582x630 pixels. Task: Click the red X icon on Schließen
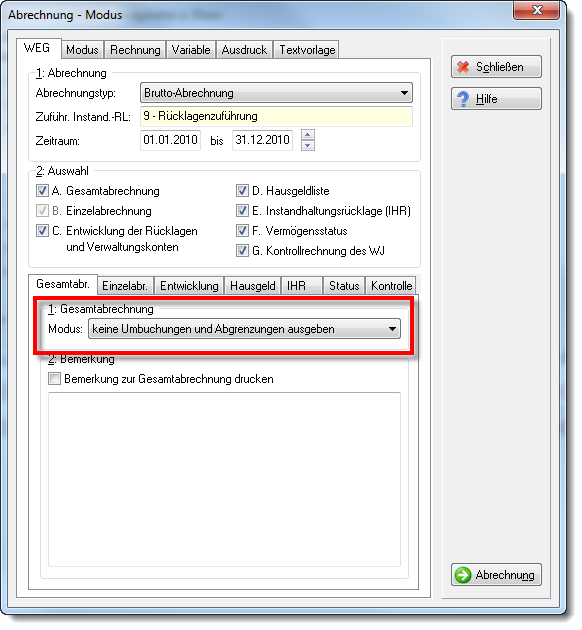pos(463,67)
